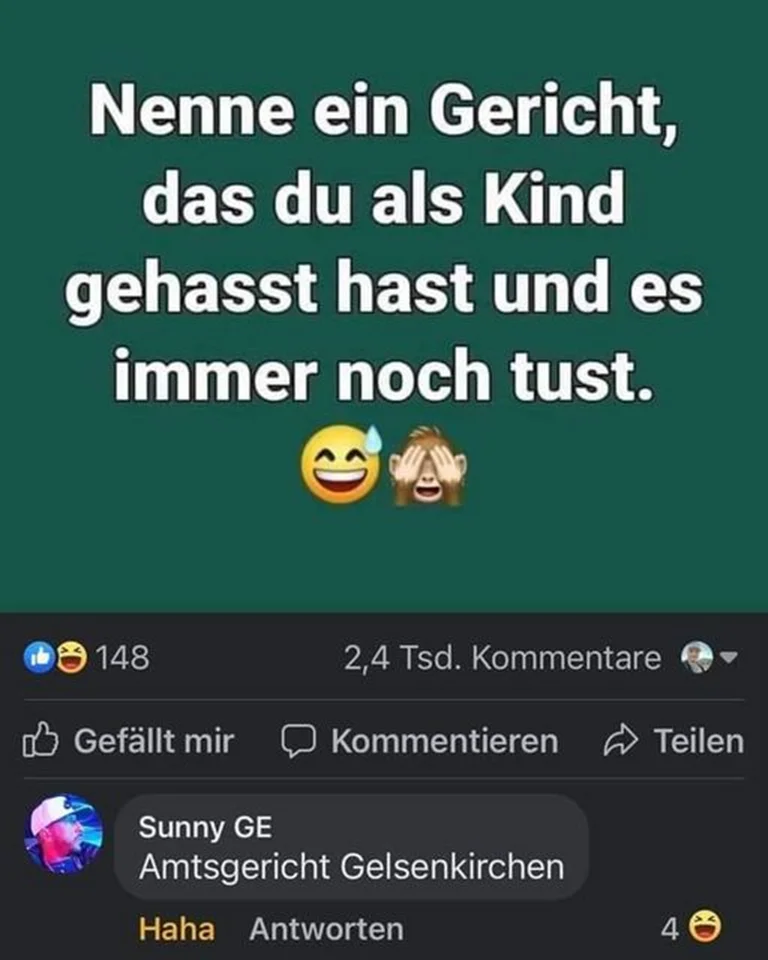Click the laughing reaction icon beside 148
Viewport: 768px width, 960px height.
[72, 658]
